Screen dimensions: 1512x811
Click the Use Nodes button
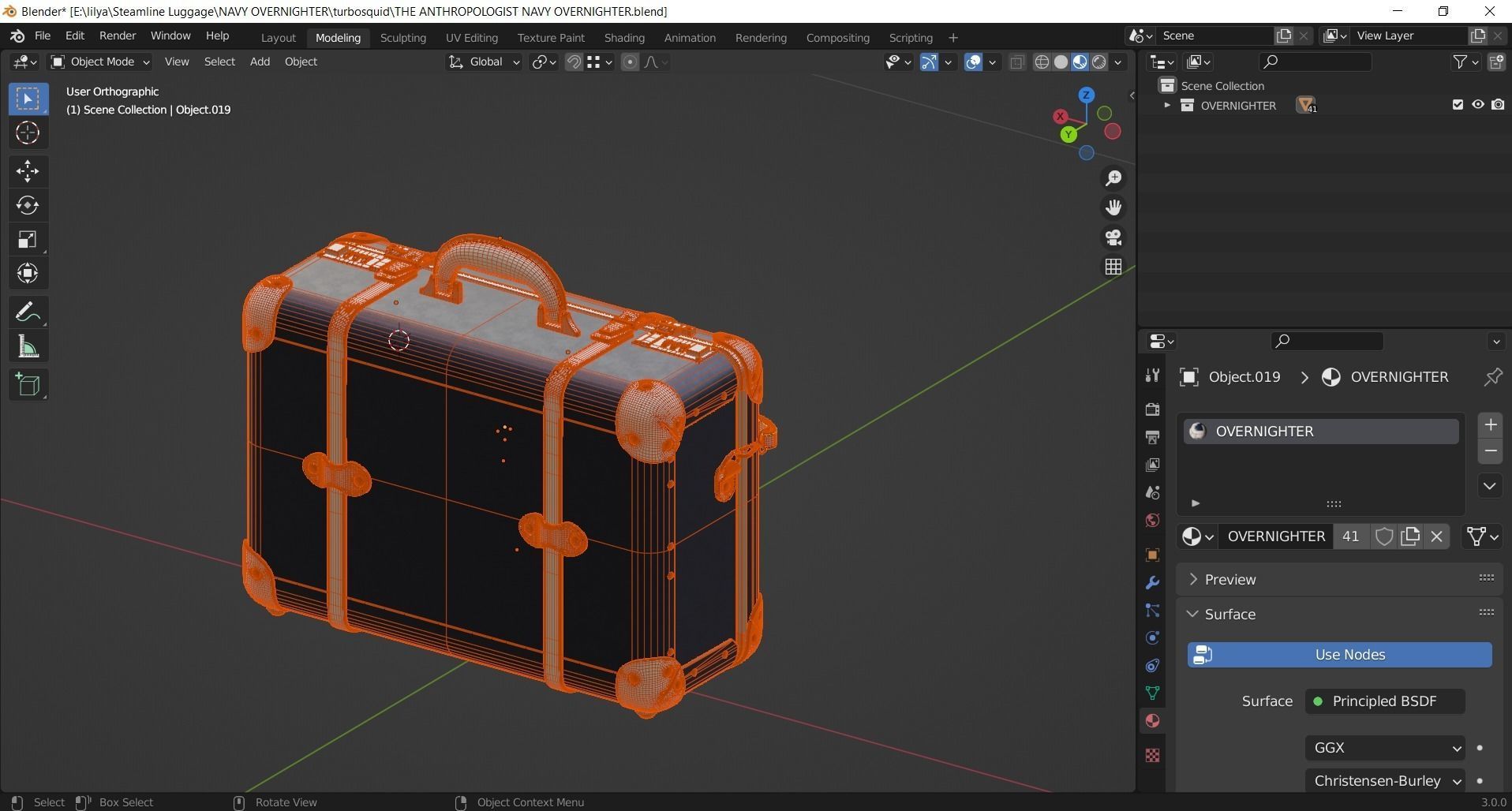[x=1339, y=655]
